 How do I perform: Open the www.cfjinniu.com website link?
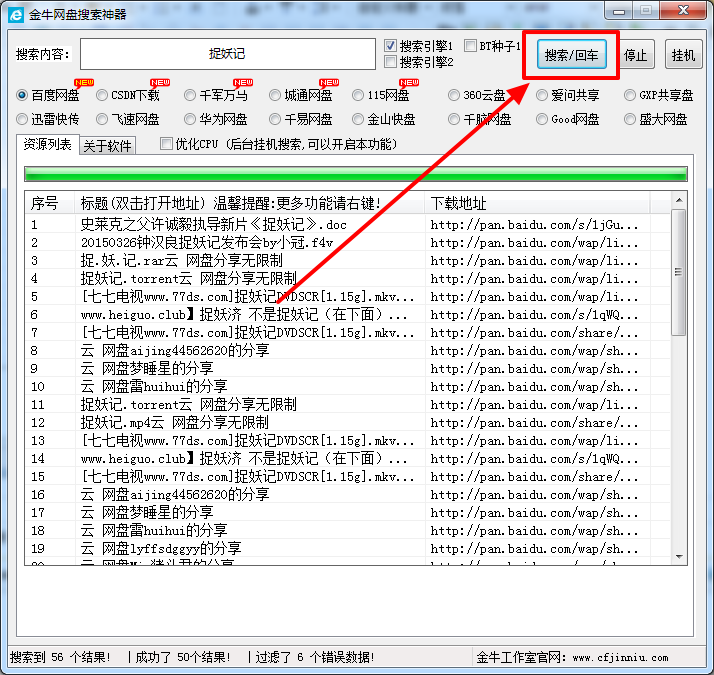click(620, 658)
